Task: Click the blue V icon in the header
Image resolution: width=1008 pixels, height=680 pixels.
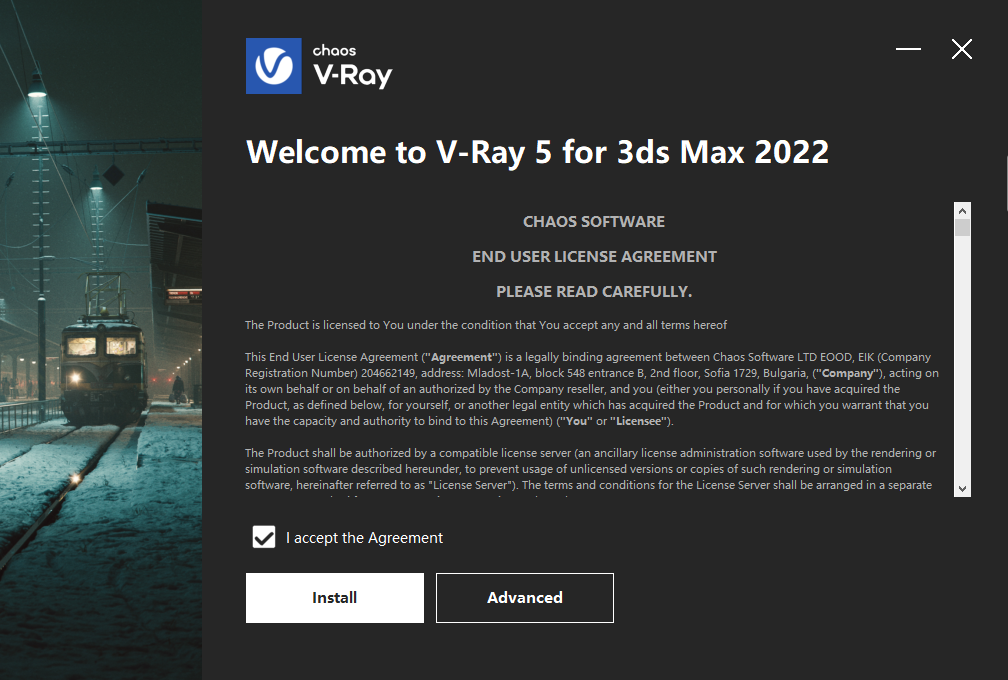Action: (x=272, y=65)
